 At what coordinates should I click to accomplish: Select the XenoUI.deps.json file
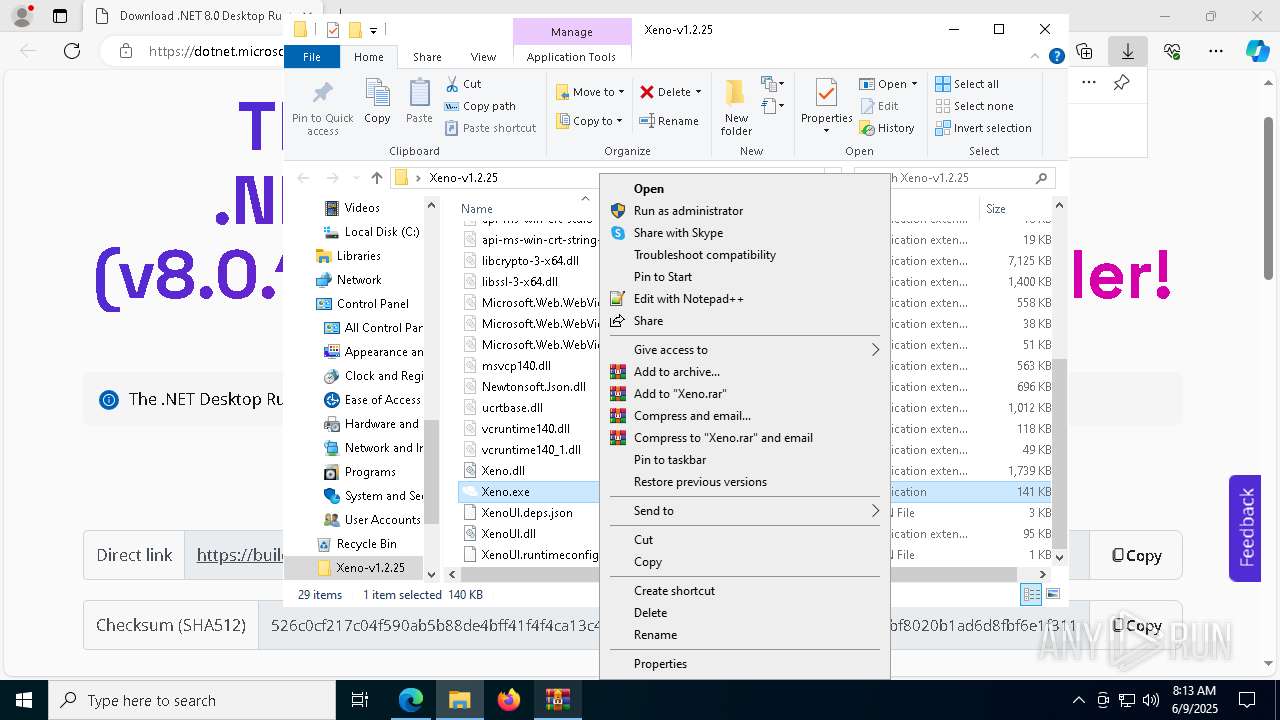tap(527, 513)
